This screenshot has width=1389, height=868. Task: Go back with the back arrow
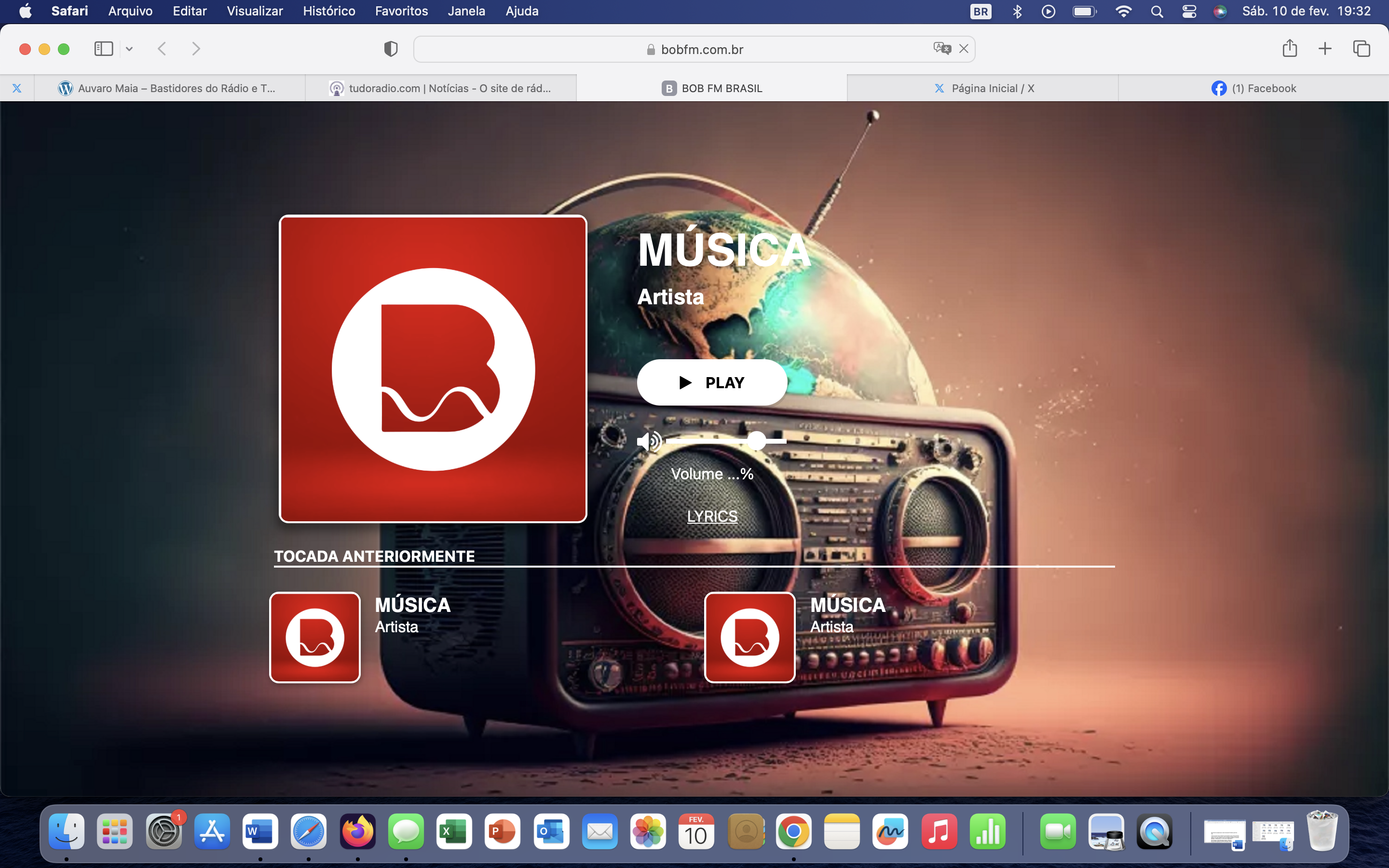163,49
